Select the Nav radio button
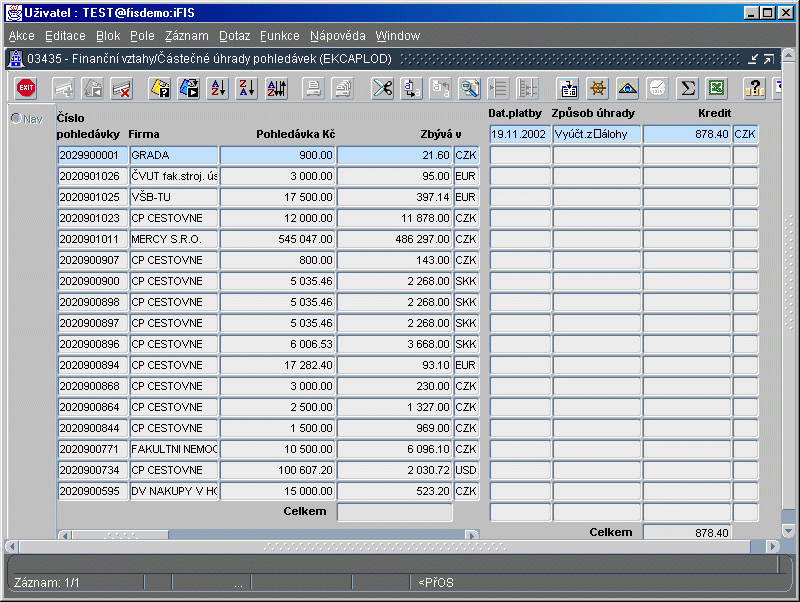 [x=16, y=119]
